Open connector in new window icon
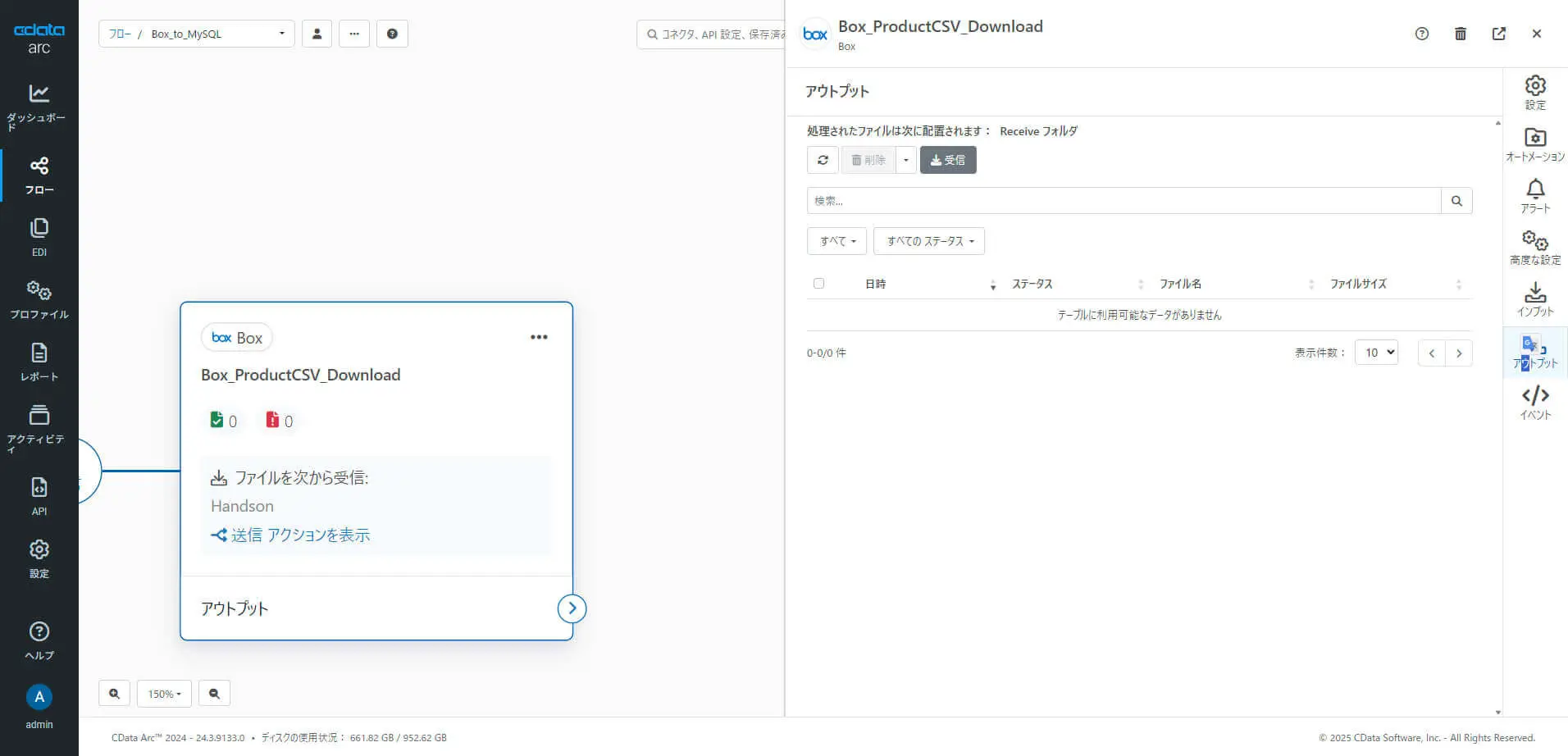 point(1499,34)
